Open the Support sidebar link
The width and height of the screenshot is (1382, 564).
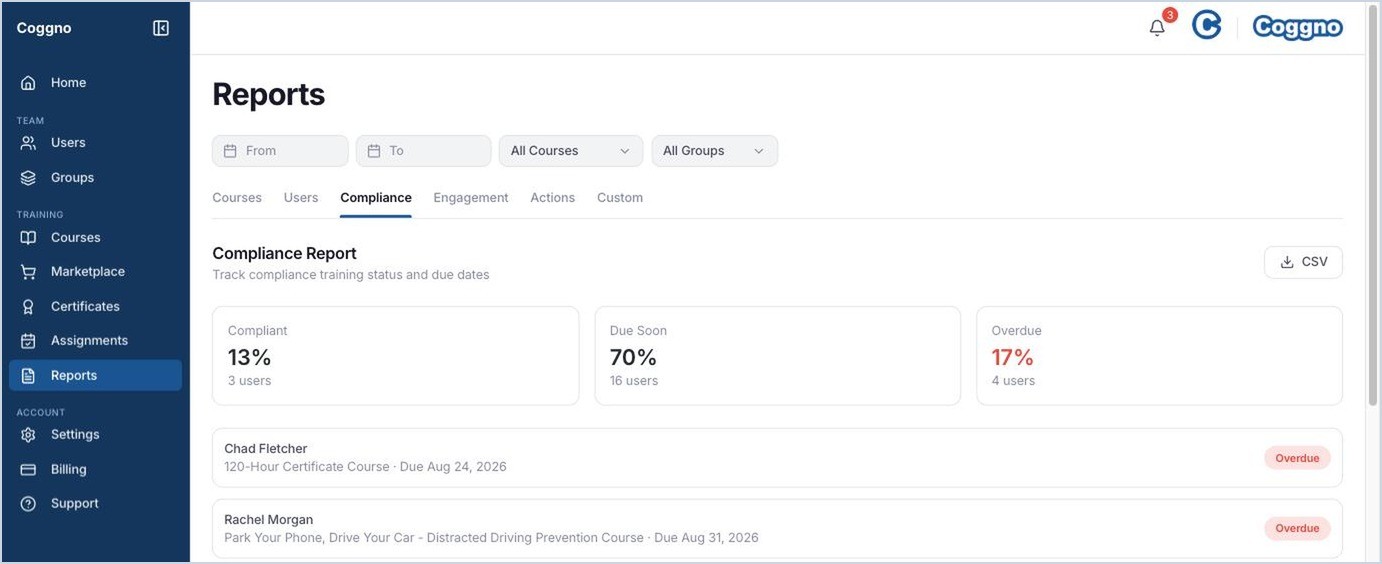(x=95, y=504)
